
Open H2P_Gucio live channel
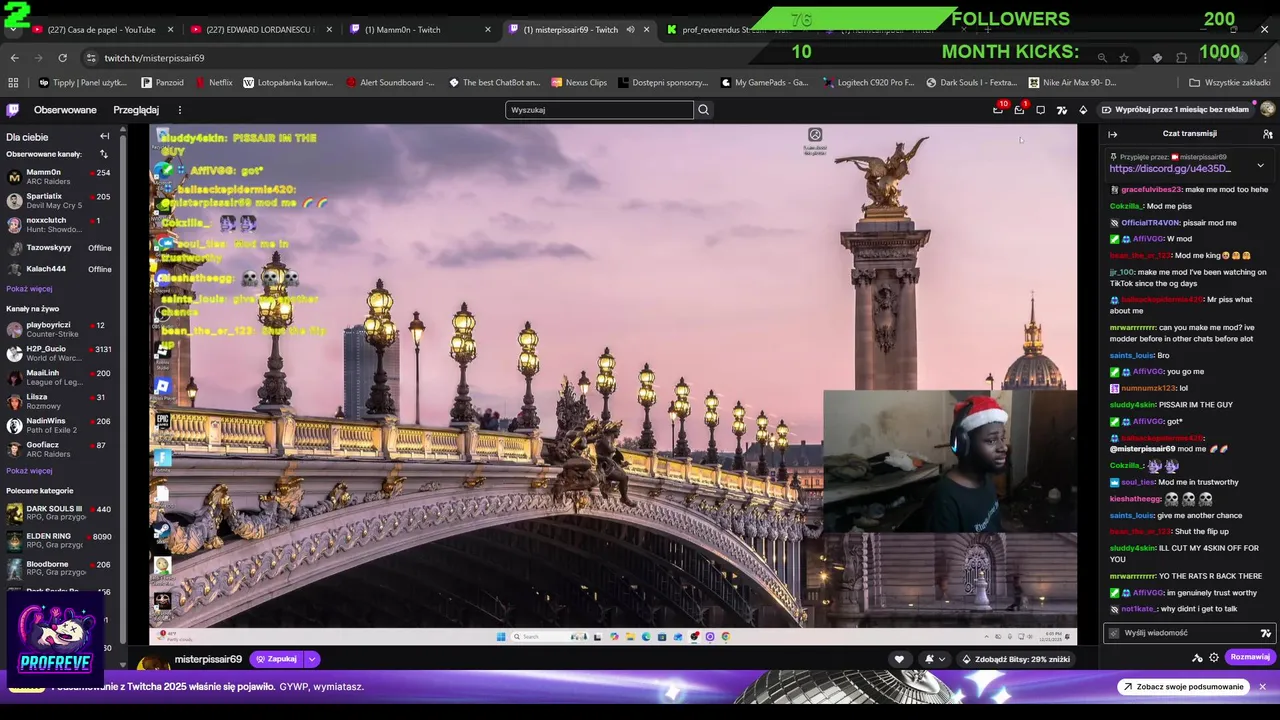click(x=59, y=353)
